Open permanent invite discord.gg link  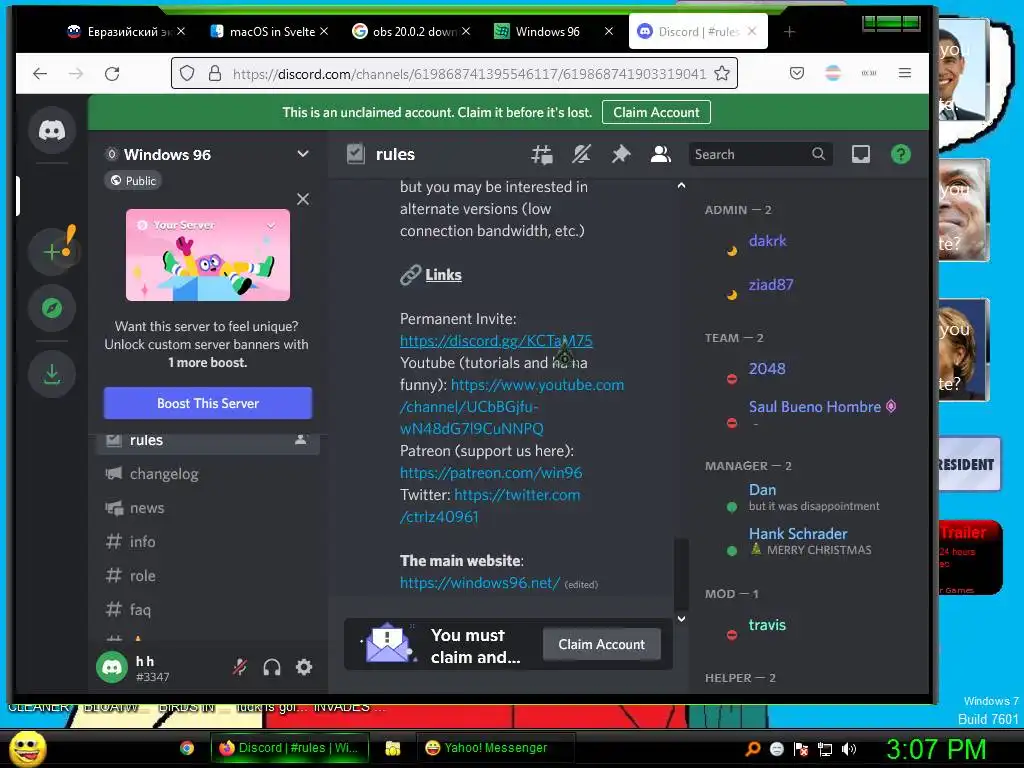pos(496,341)
